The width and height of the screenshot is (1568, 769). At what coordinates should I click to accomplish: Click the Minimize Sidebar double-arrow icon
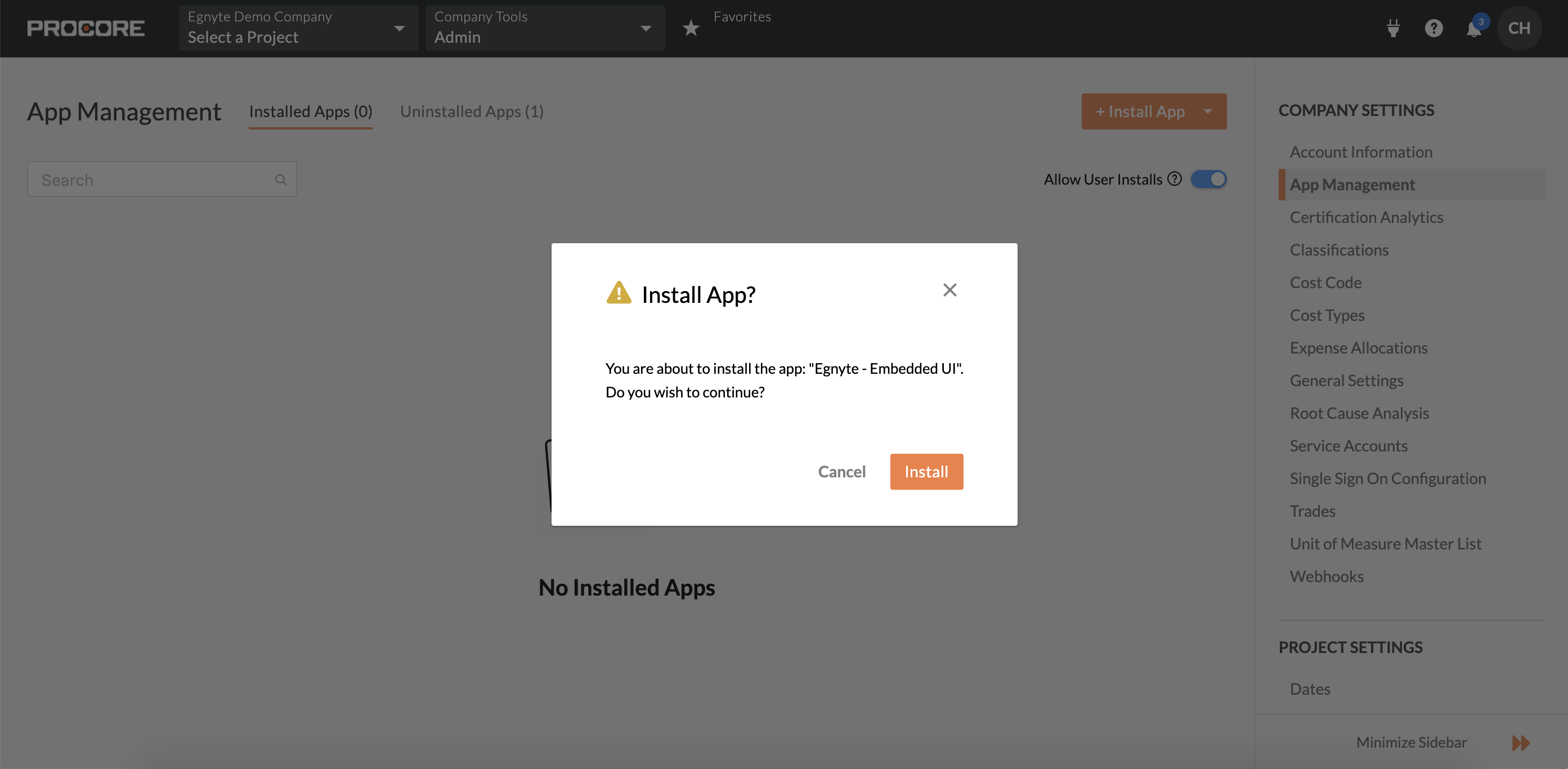tap(1521, 742)
